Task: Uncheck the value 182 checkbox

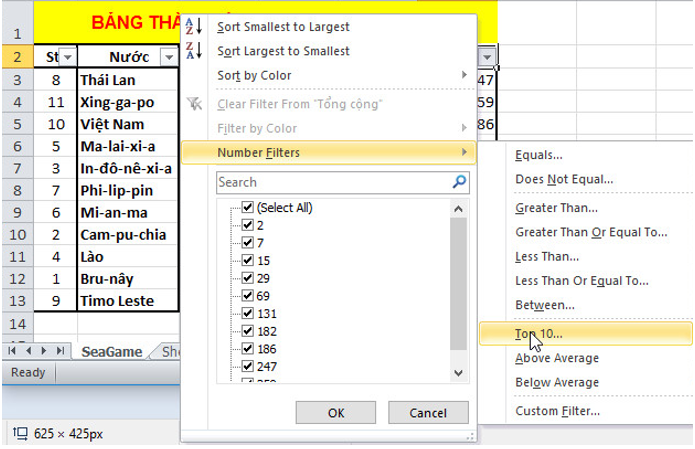Action: click(247, 332)
